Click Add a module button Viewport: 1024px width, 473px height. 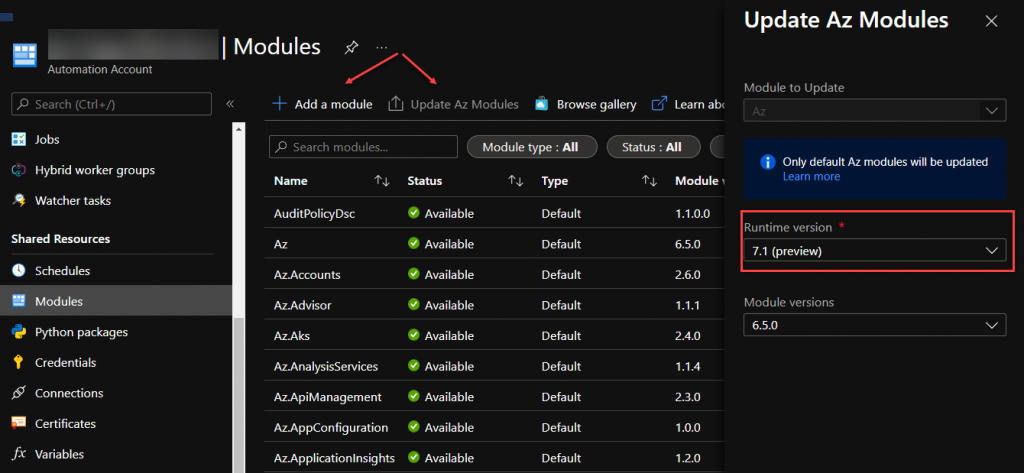(x=322, y=104)
